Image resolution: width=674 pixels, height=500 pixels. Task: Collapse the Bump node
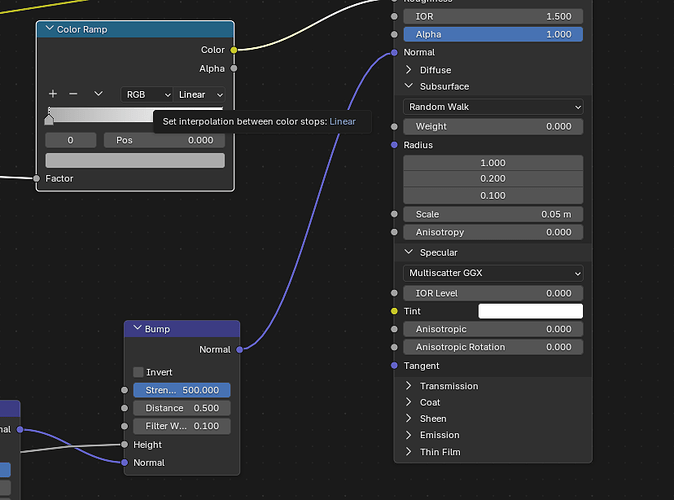point(138,328)
